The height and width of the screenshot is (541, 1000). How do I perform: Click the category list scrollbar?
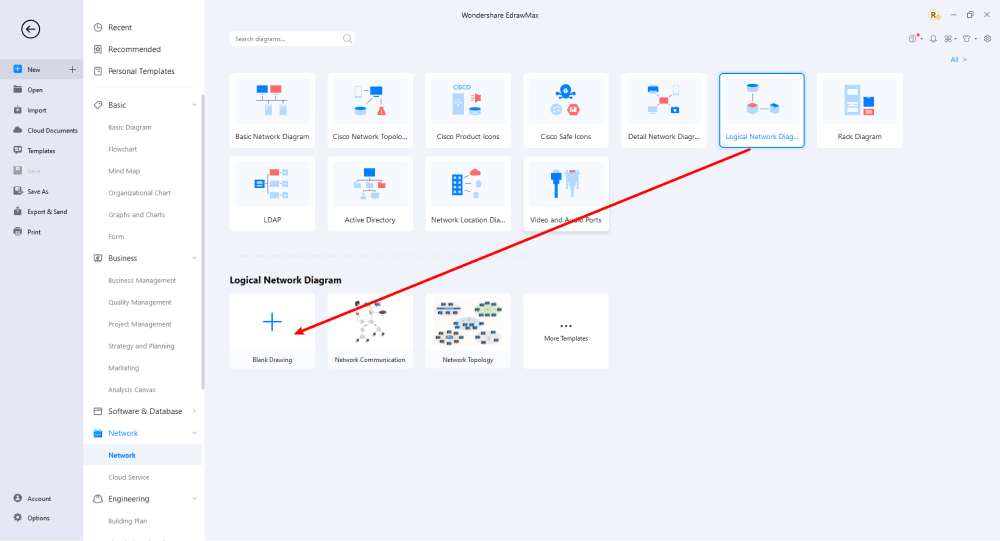point(203,242)
